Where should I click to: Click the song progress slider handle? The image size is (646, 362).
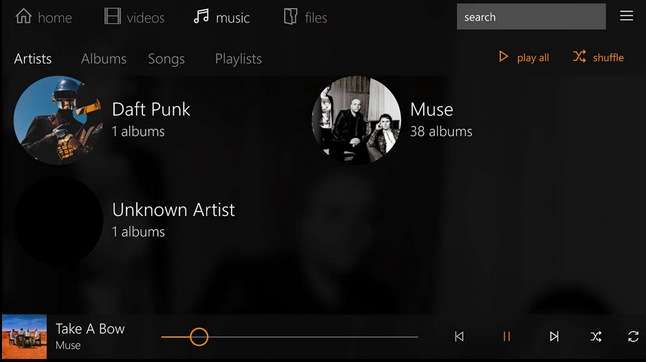click(199, 337)
